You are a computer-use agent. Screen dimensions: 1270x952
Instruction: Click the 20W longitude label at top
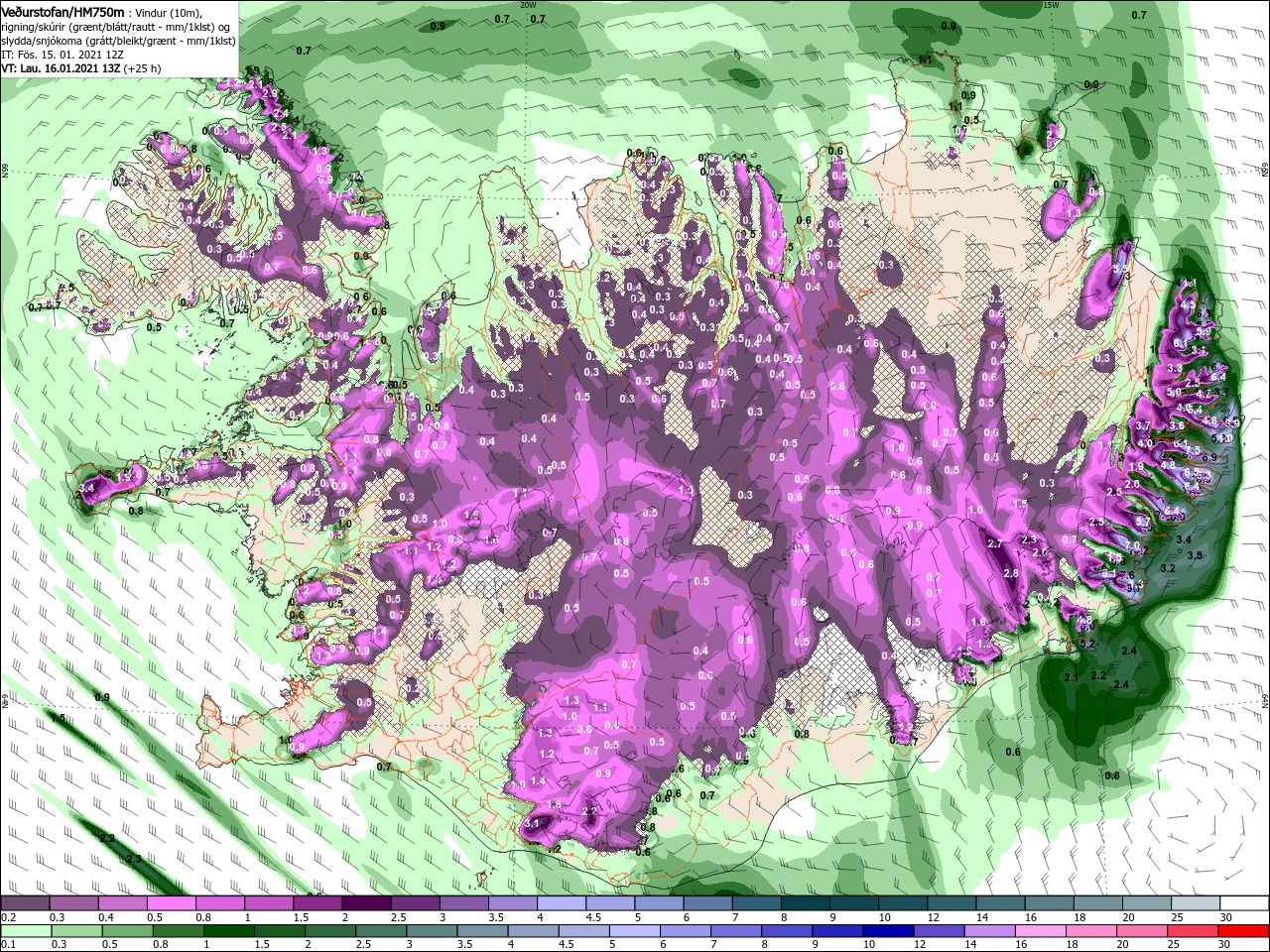[528, 5]
